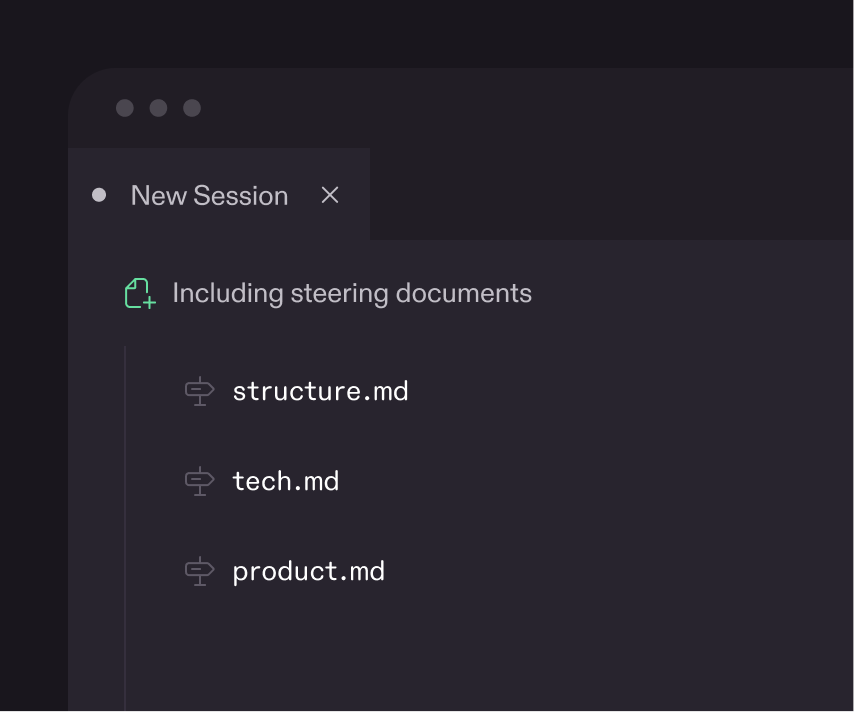Click the file-plus steering documents icon

pos(138,292)
